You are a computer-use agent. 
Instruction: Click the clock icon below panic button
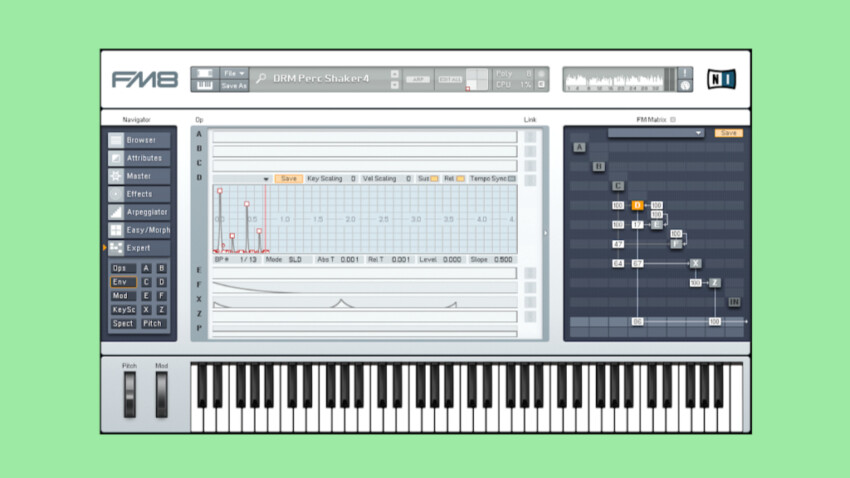tap(685, 85)
